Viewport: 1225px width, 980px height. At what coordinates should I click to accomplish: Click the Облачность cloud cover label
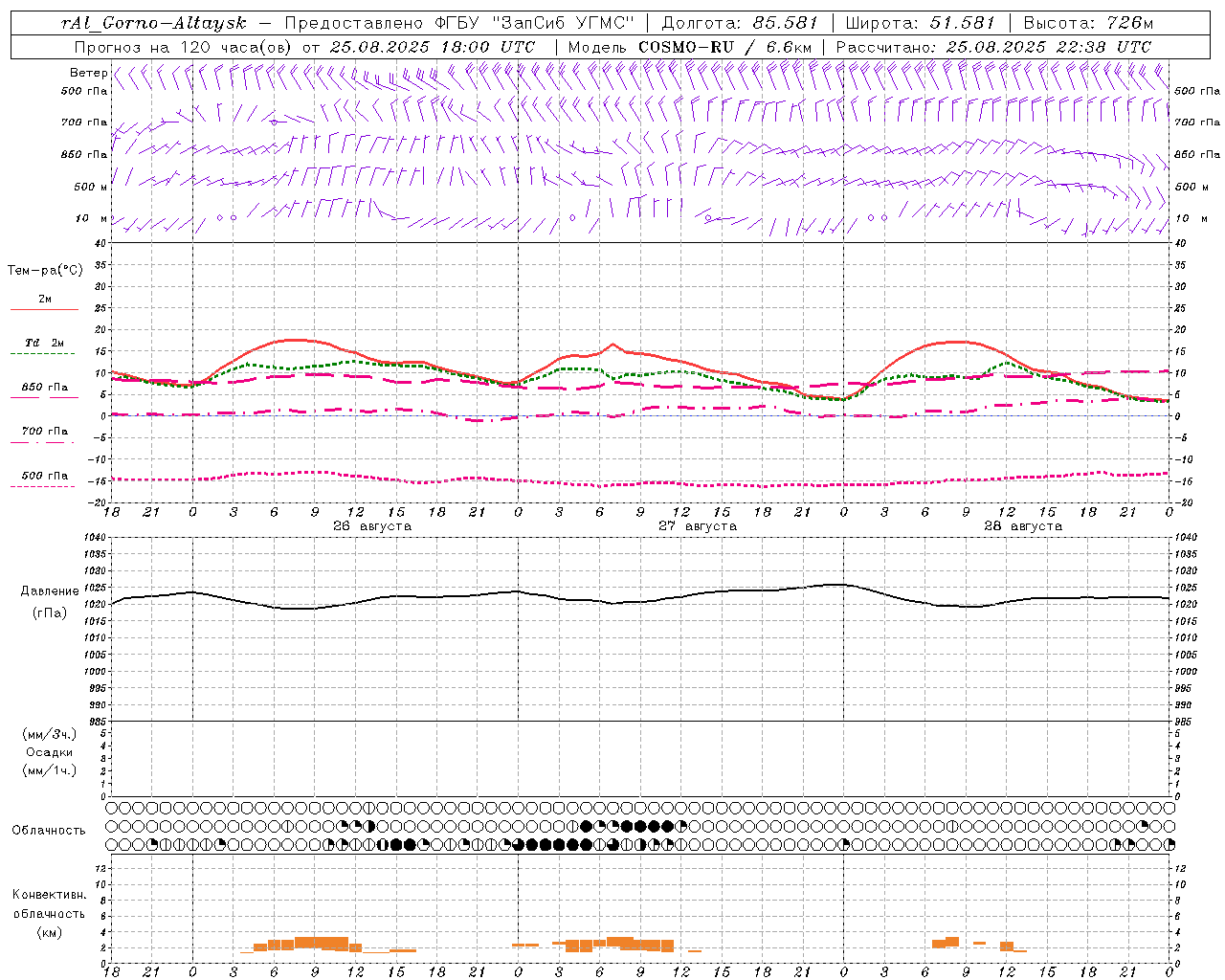pos(49,831)
